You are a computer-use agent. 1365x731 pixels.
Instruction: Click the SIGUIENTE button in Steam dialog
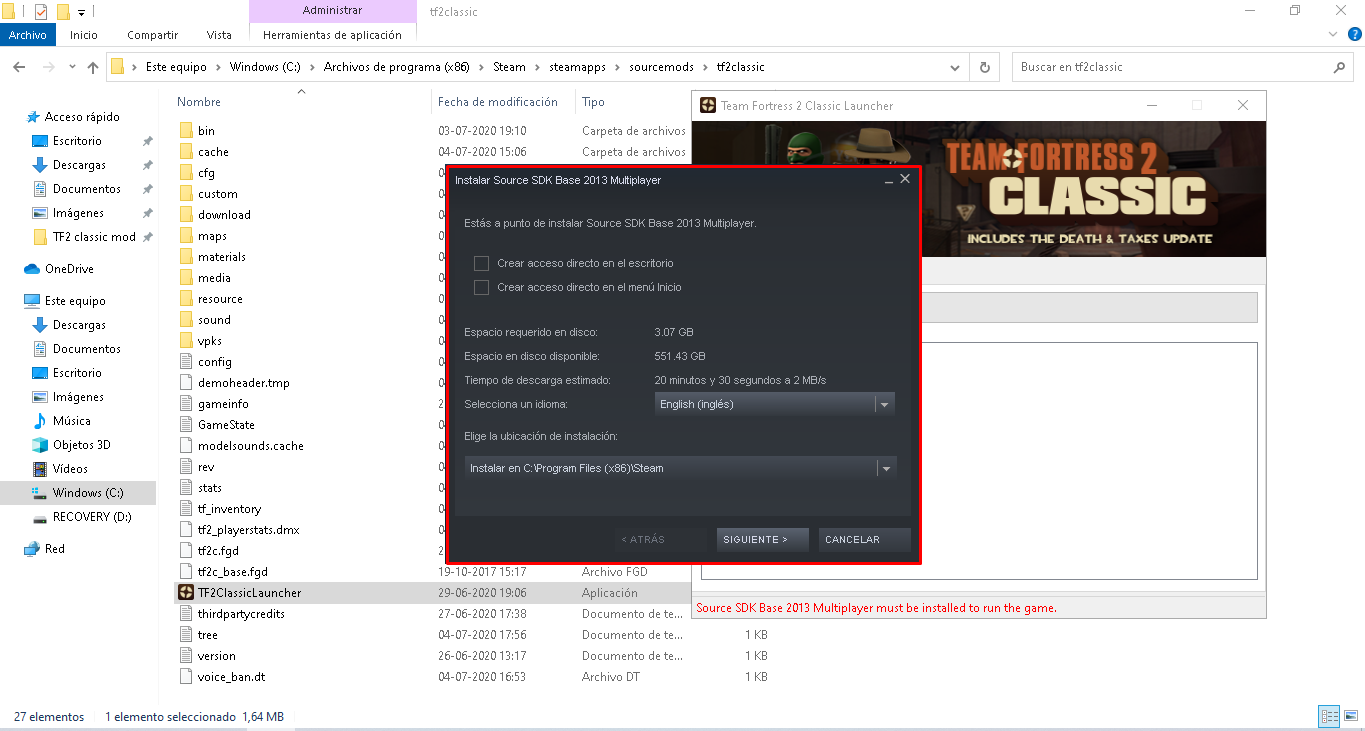[763, 539]
